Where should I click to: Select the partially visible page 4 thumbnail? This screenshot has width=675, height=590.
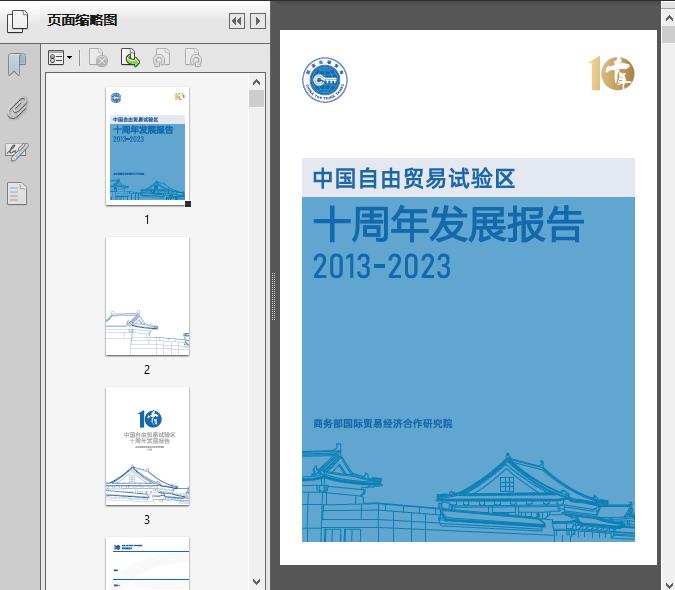(147, 563)
